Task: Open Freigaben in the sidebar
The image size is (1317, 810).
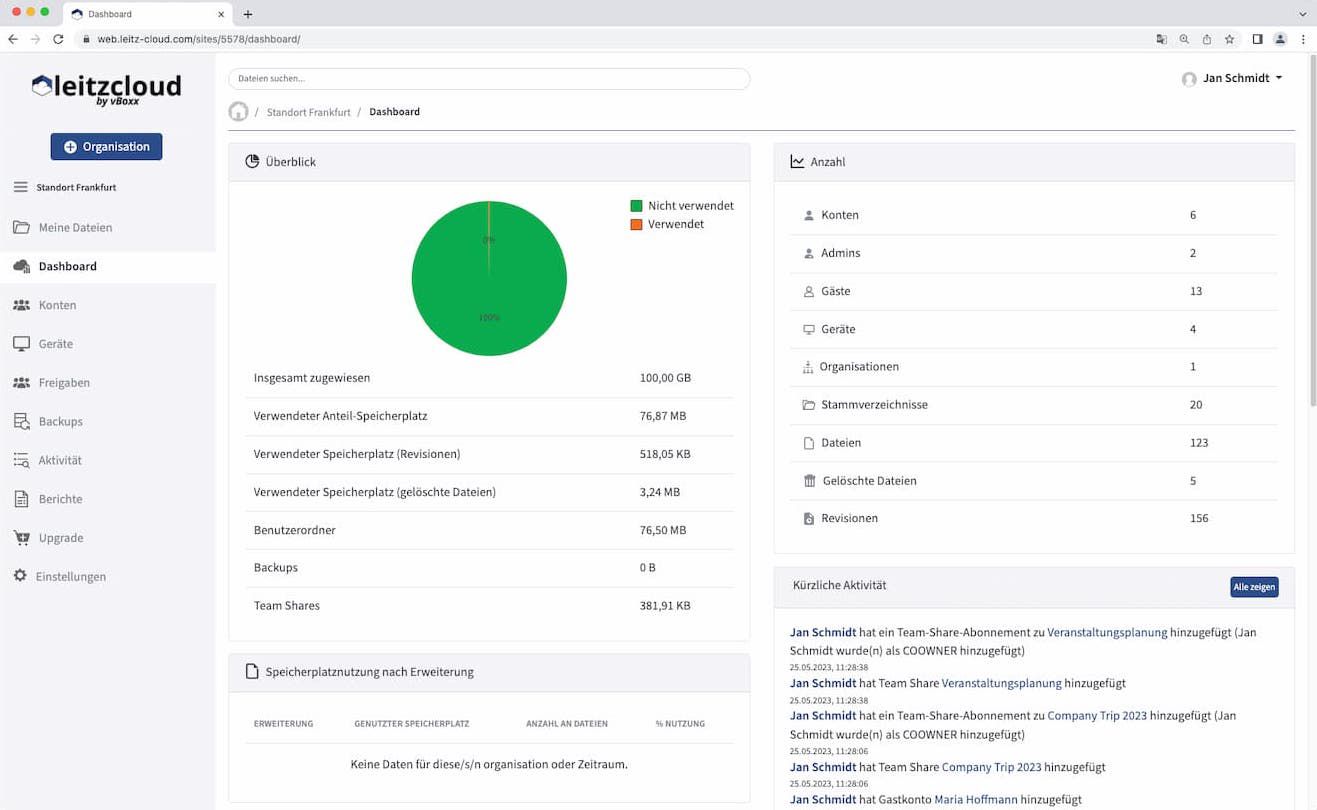Action: click(64, 383)
